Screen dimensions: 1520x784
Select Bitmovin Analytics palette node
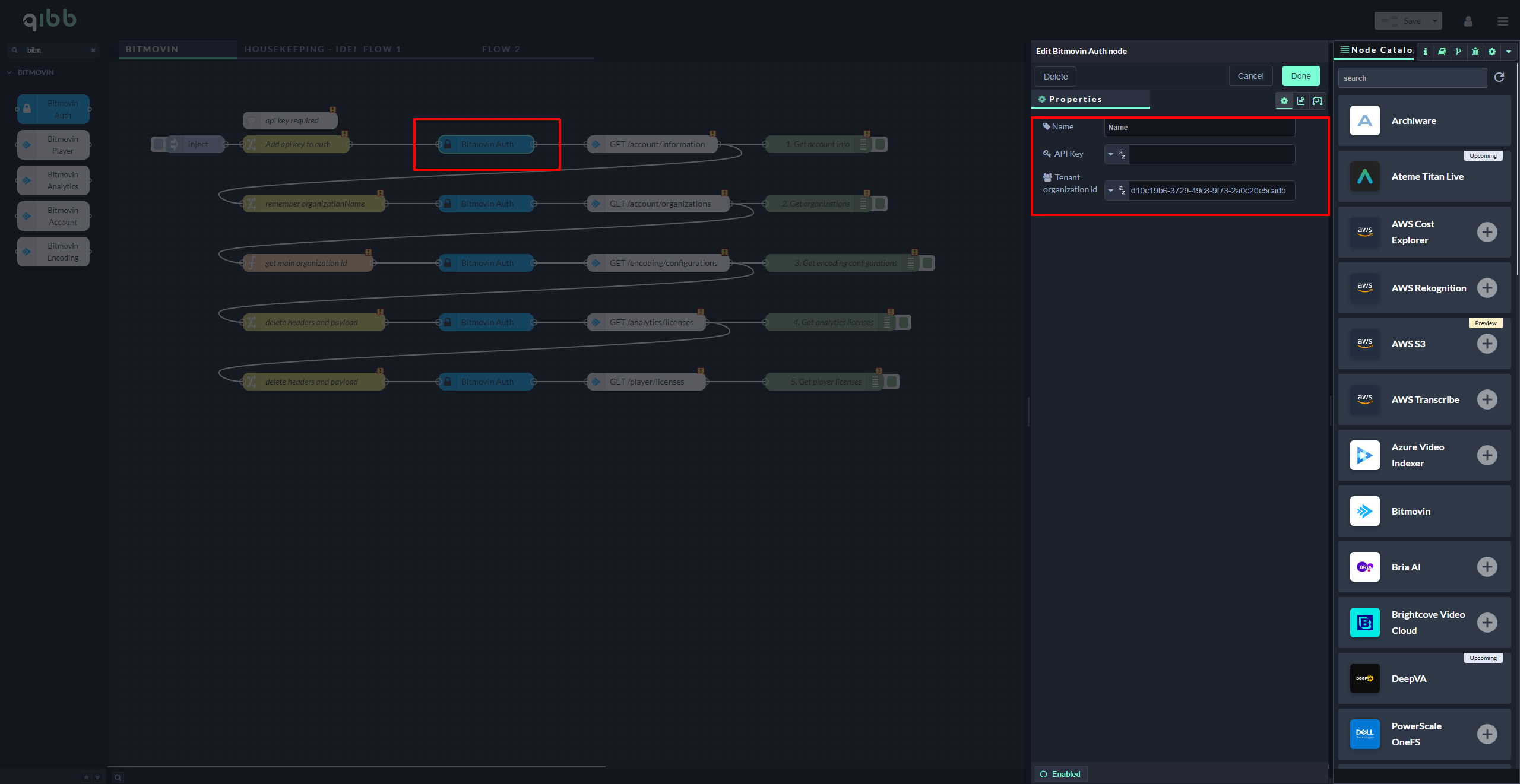click(53, 180)
